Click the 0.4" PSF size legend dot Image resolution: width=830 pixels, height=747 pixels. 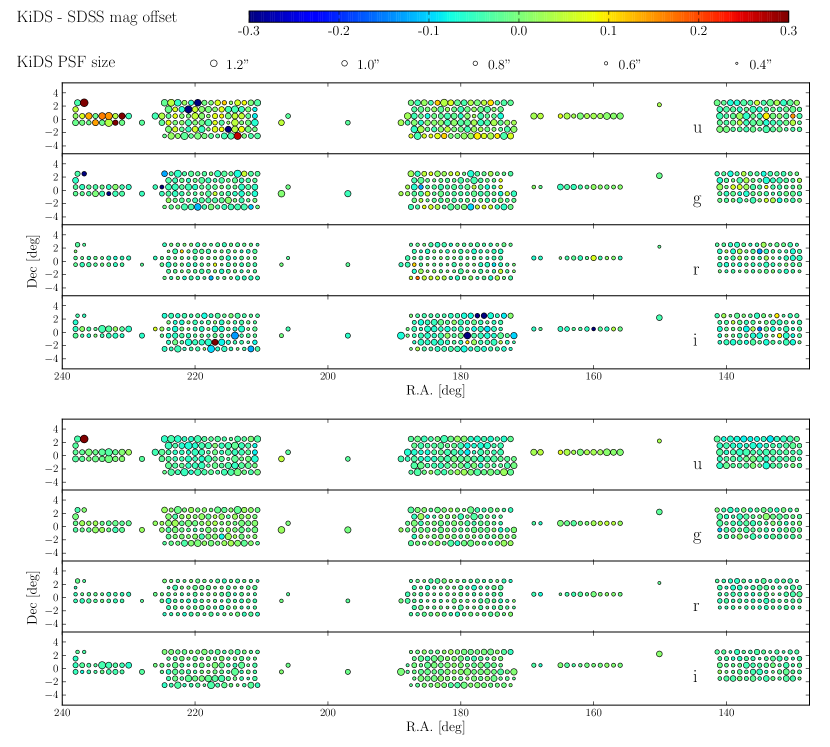736,63
